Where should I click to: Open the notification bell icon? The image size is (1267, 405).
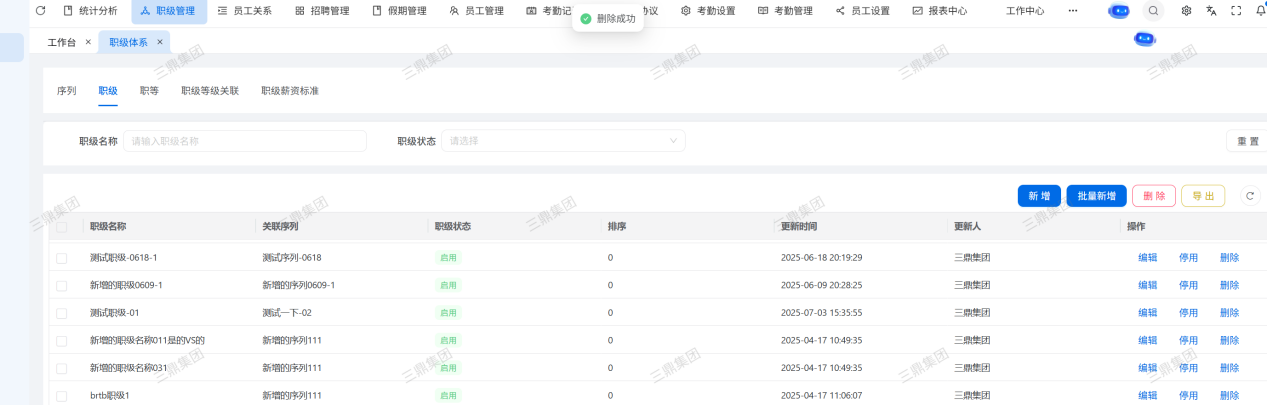click(1260, 11)
